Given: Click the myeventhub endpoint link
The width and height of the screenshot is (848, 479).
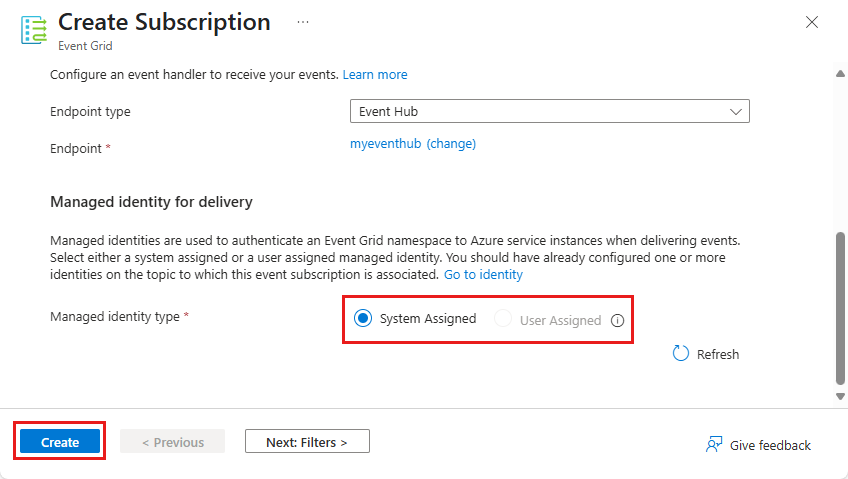Looking at the screenshot, I should 385,144.
